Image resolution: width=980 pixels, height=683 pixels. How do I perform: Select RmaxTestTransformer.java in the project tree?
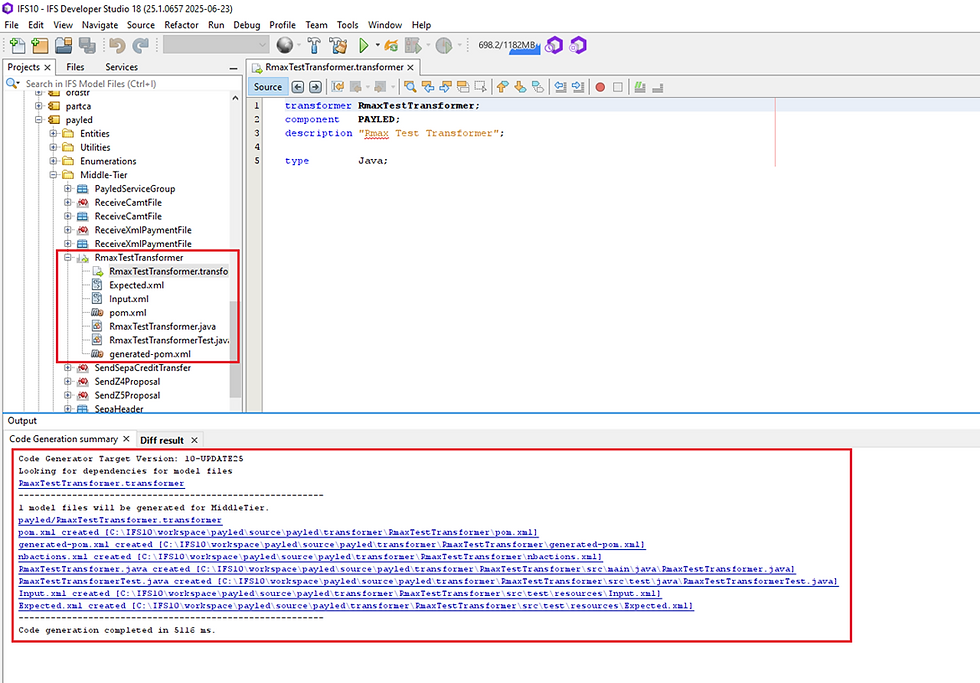(x=162, y=326)
